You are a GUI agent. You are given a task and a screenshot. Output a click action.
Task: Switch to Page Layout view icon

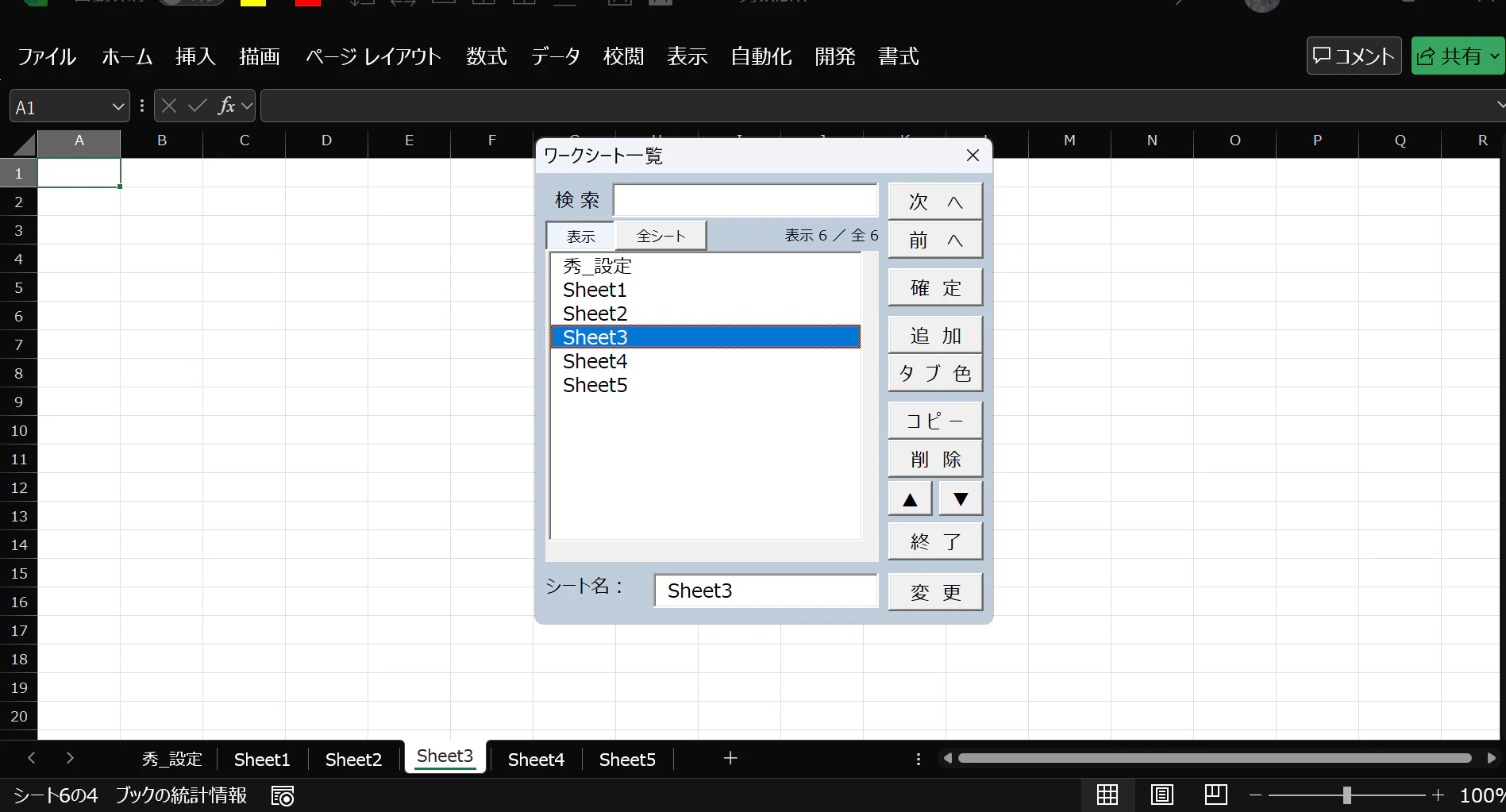[x=1161, y=795]
